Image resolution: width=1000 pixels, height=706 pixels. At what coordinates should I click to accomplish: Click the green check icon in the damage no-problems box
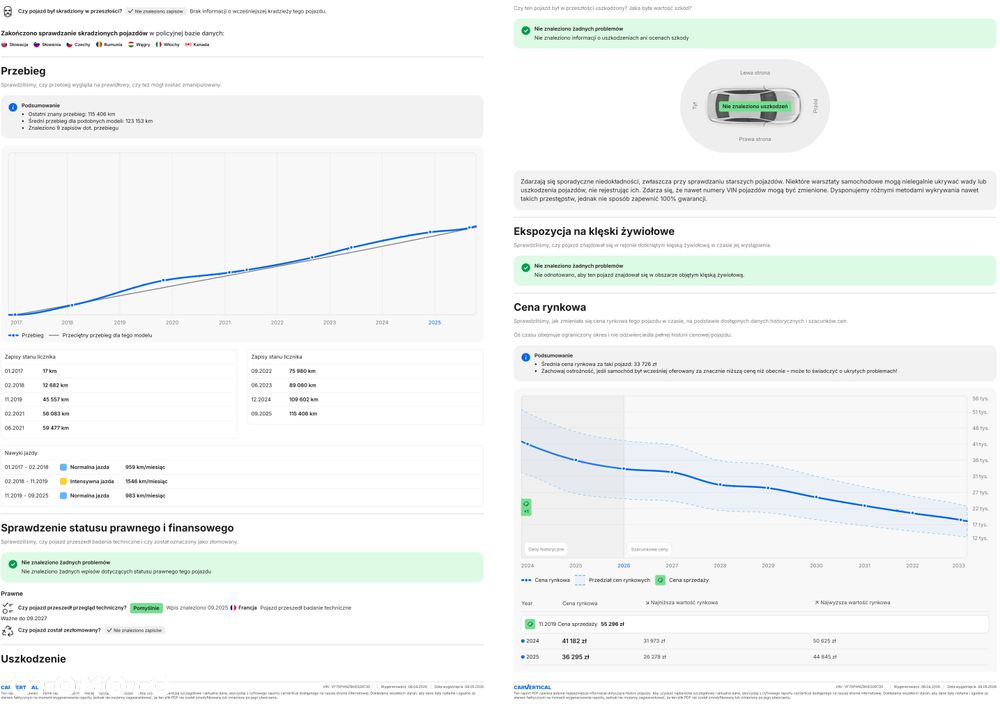pyautogui.click(x=526, y=30)
